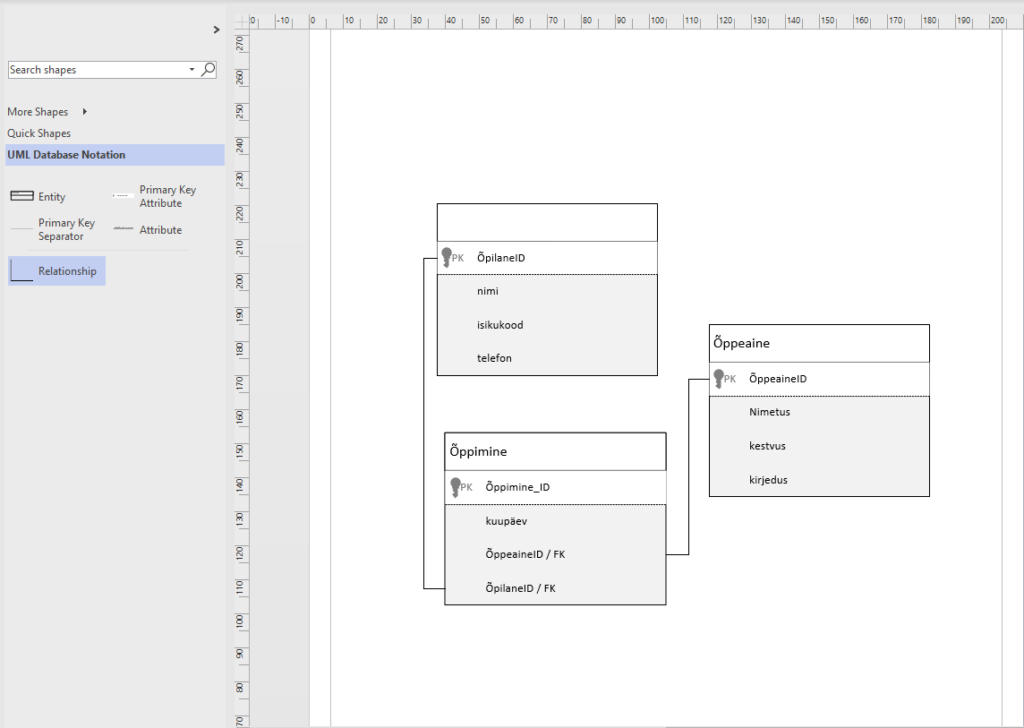Click the Search shapes input field
Screen dimensions: 1024x728
(95, 70)
